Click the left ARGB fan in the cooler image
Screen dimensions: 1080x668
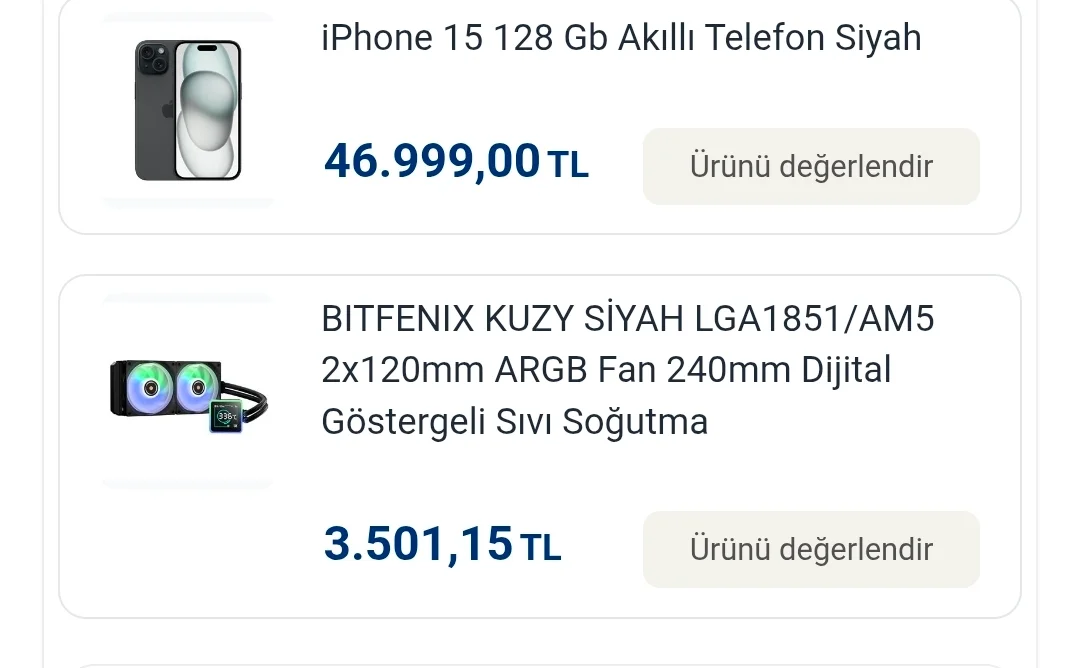coord(148,387)
